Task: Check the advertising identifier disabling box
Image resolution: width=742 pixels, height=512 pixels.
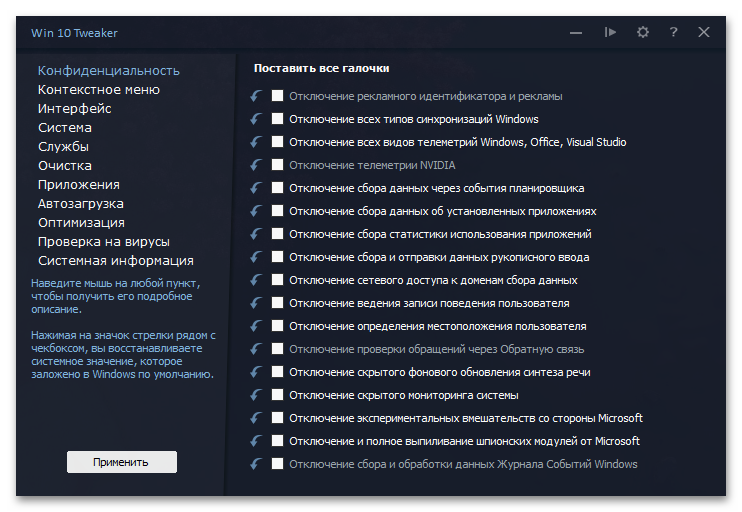Action: click(277, 96)
